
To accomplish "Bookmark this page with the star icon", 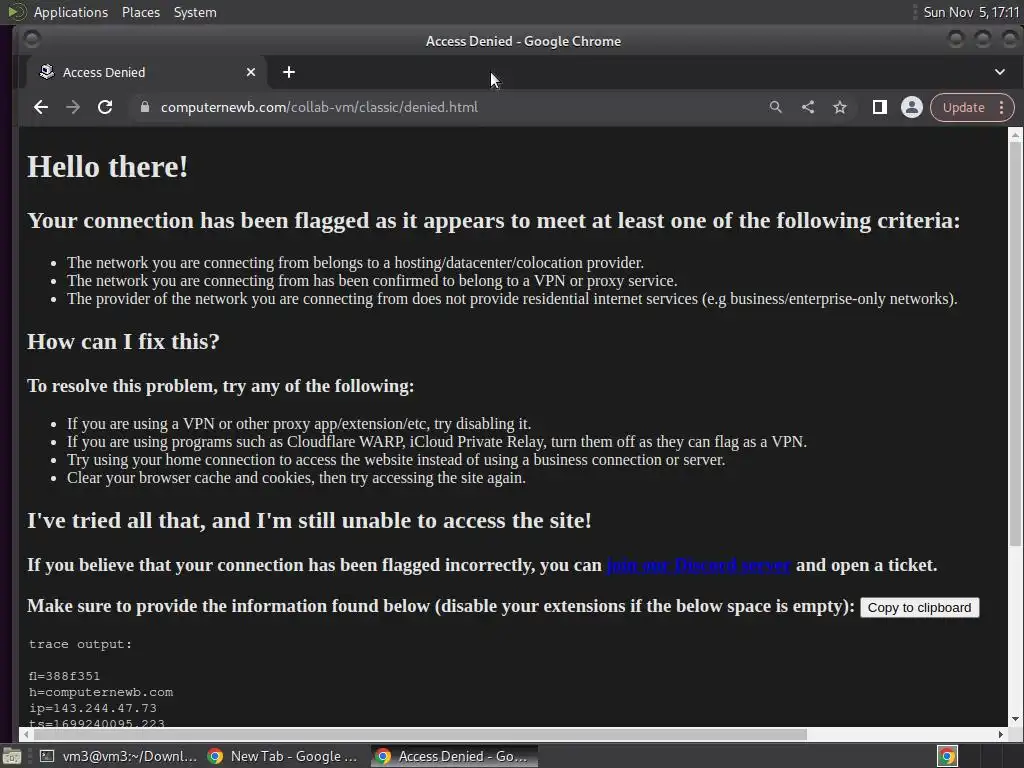I will coord(840,107).
